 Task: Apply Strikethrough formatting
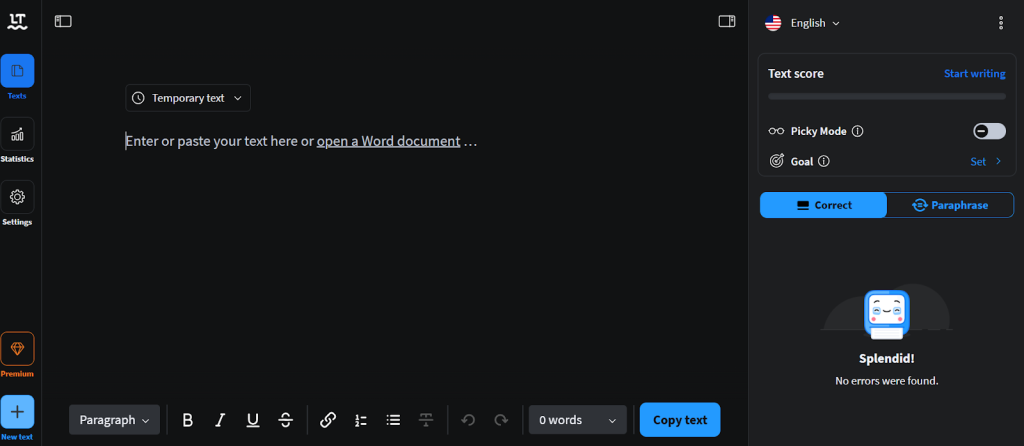click(286, 420)
